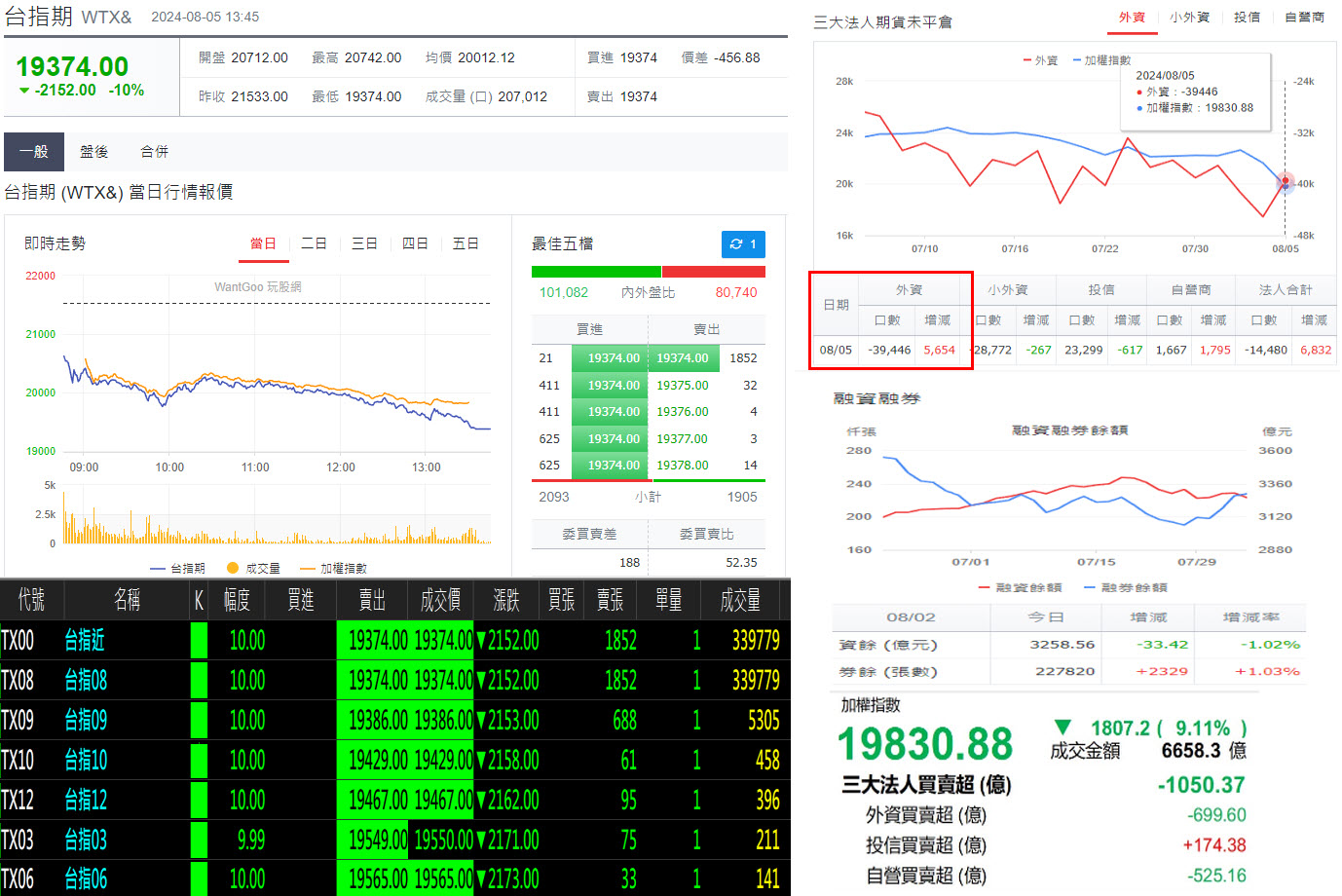Open the K chart icon for TX09 台指09
The height and width of the screenshot is (896, 1342).
(198, 721)
